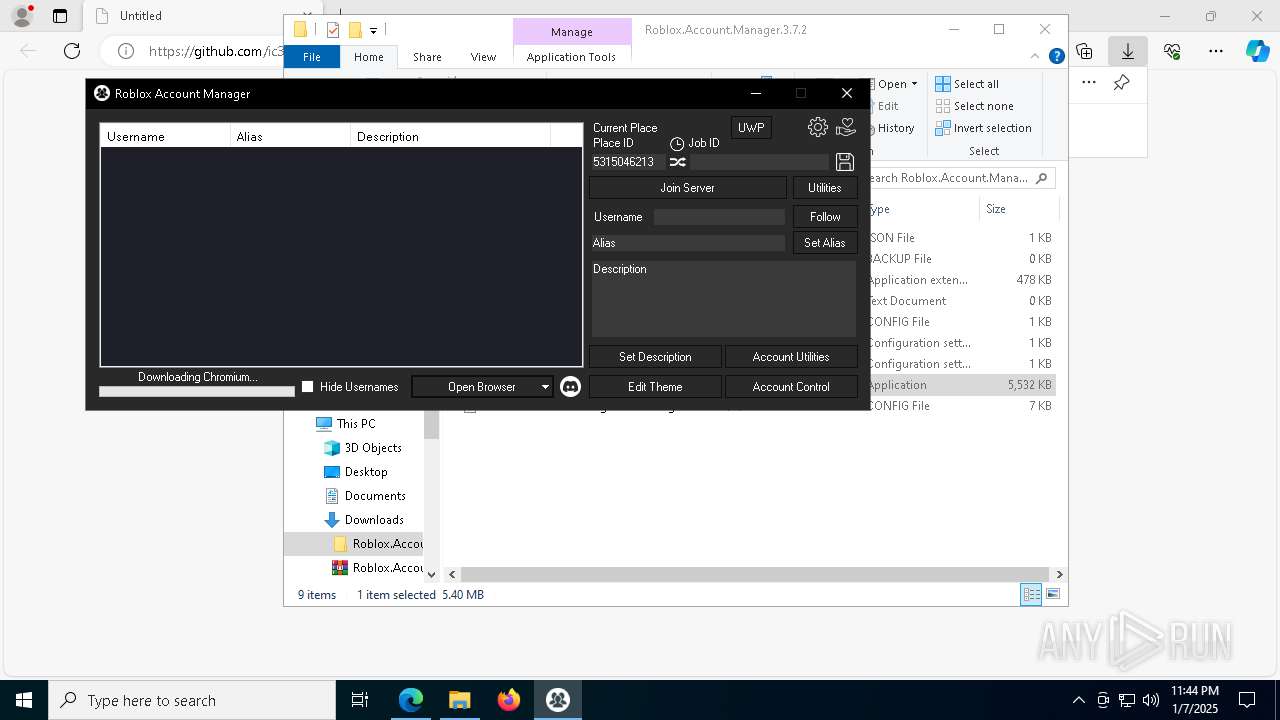Open Customize Quick Access Toolbar dropdown
Image resolution: width=1280 pixels, height=720 pixels.
[373, 31]
